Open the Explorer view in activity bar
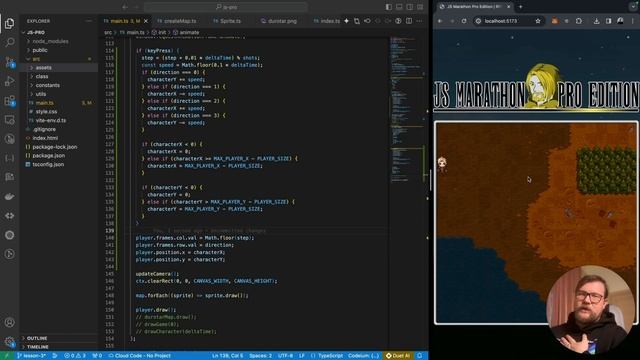This screenshot has width=640, height=360. [9, 23]
